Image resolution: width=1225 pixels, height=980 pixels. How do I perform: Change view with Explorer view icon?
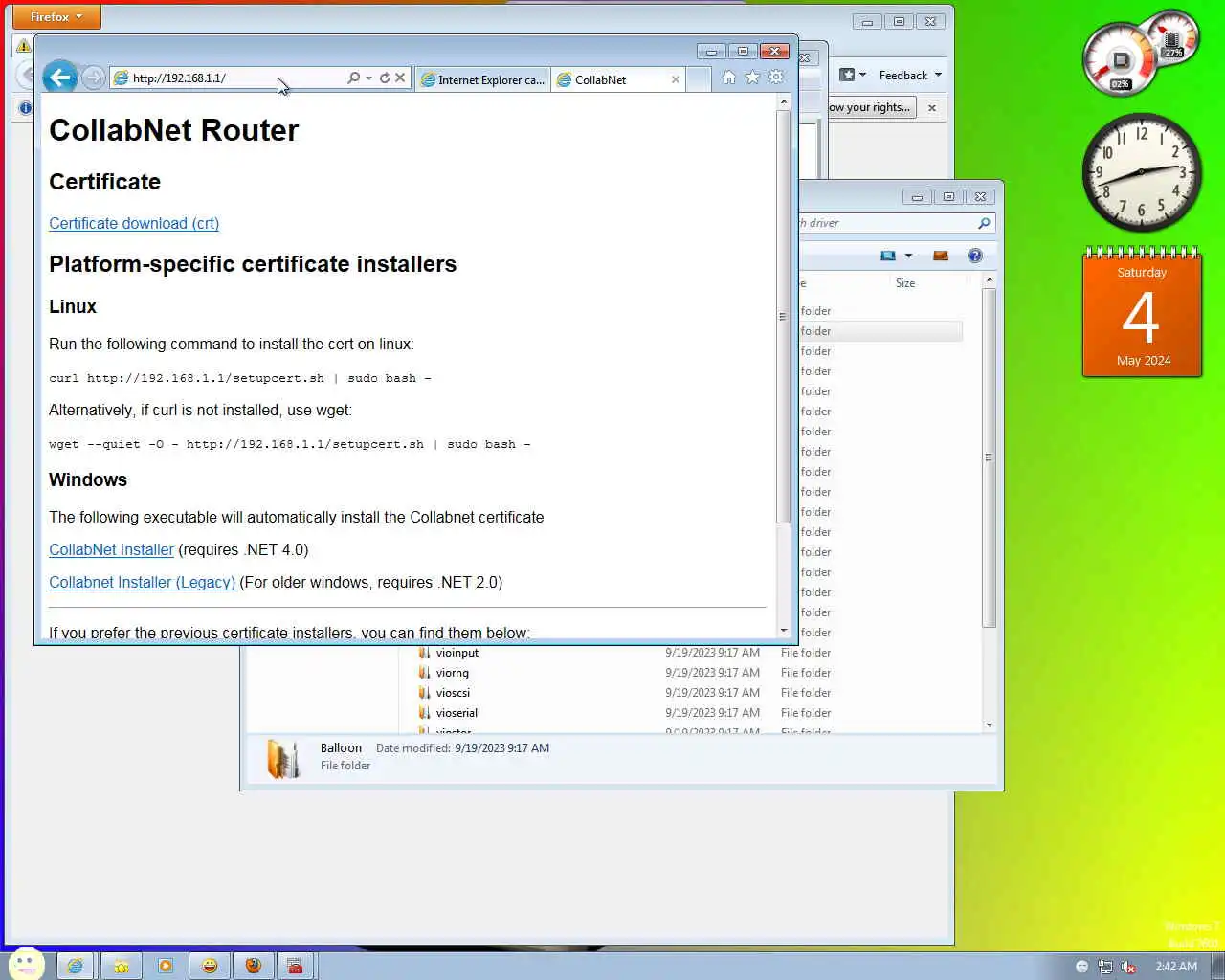coord(888,256)
